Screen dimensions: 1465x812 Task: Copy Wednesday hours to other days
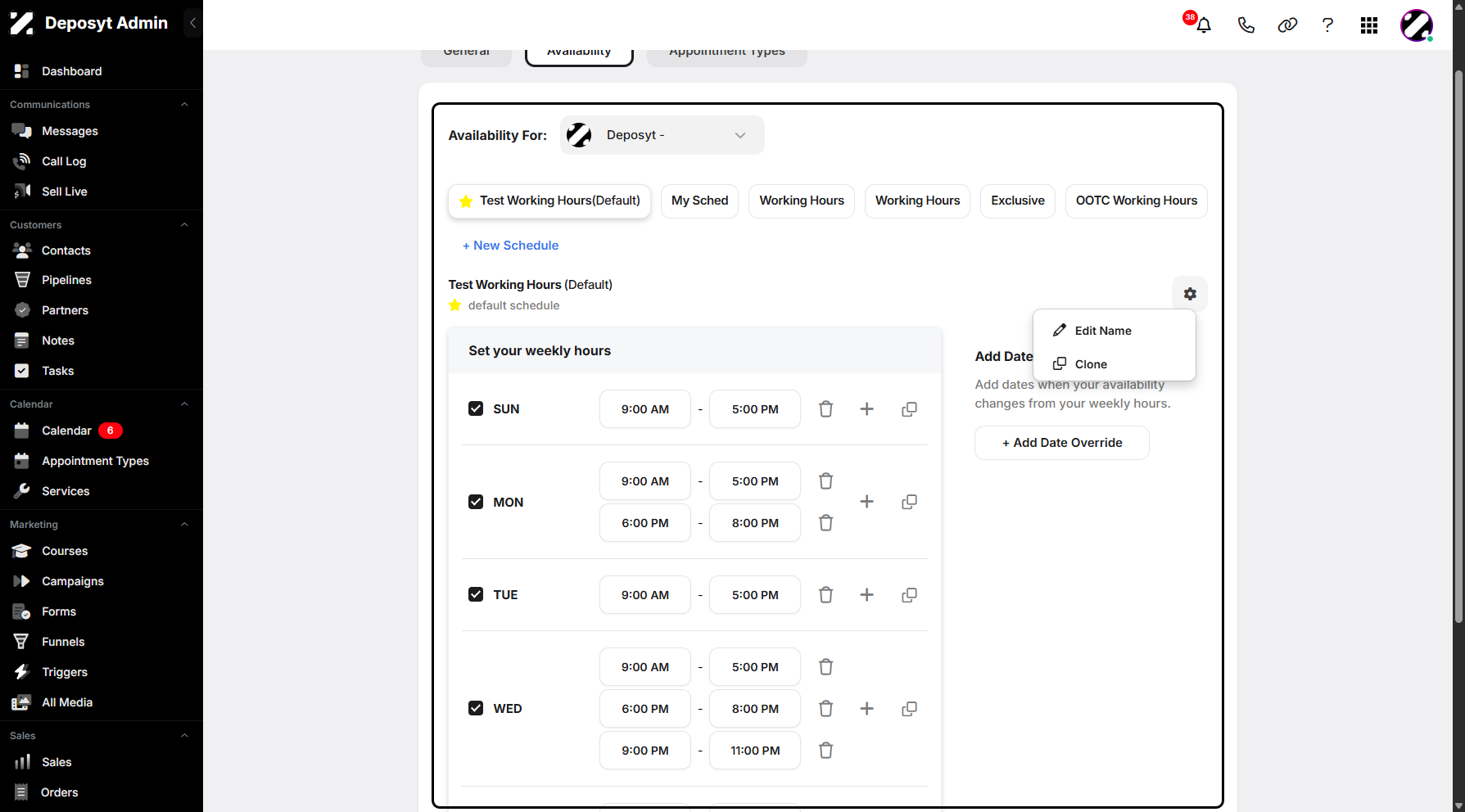point(909,709)
